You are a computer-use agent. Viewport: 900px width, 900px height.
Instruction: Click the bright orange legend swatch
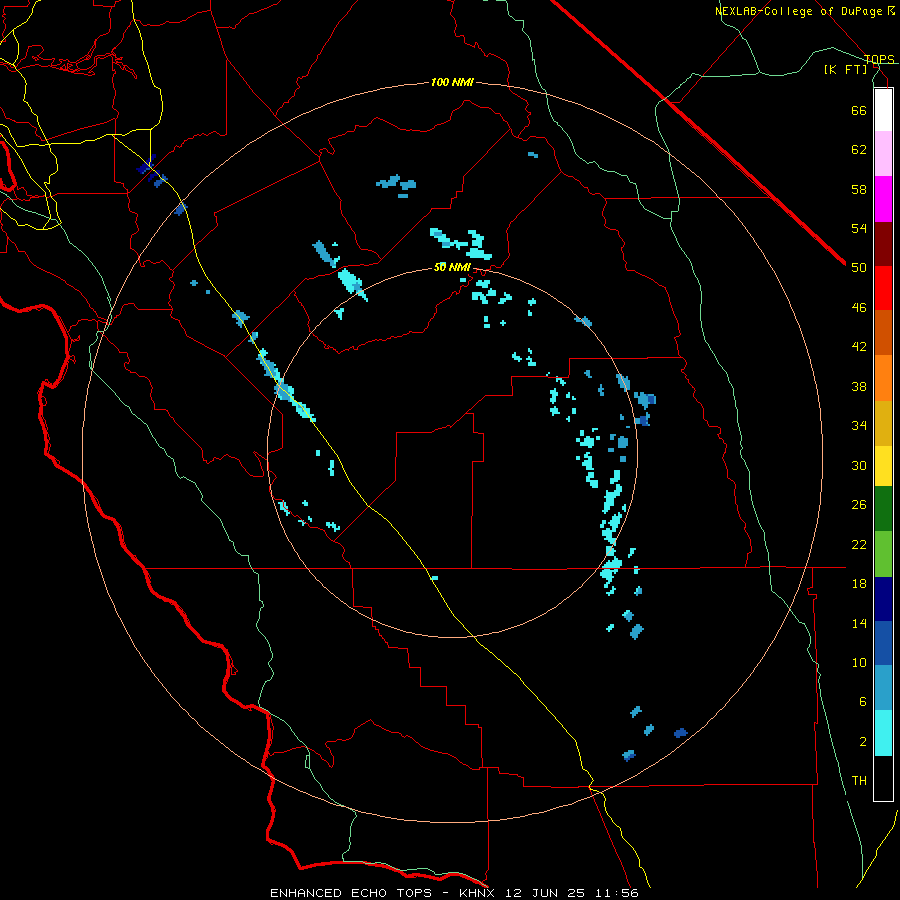point(883,378)
